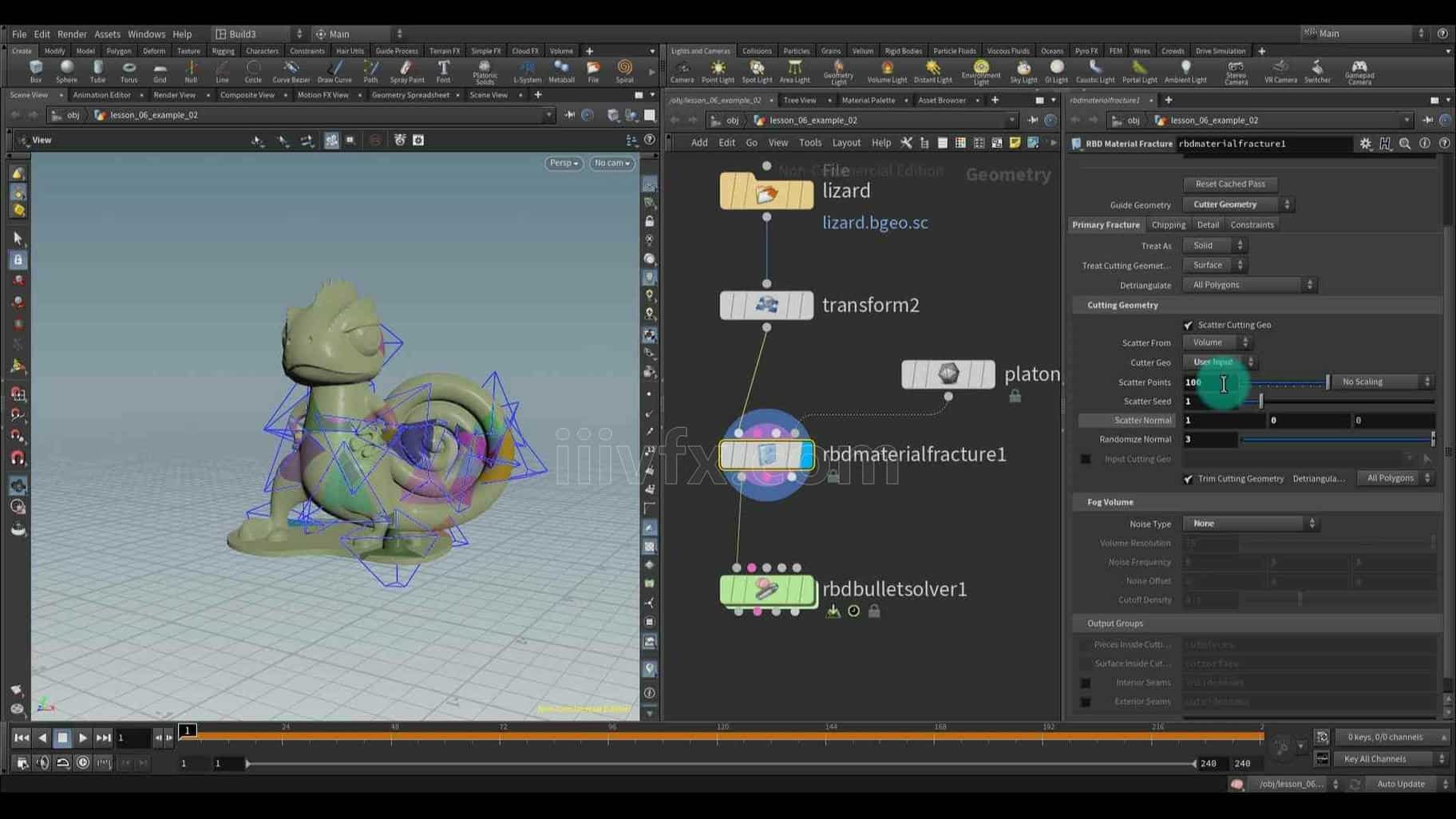Screen dimensions: 1456x819
Task: Open the Rigid Bodies shelf tab
Action: click(903, 51)
